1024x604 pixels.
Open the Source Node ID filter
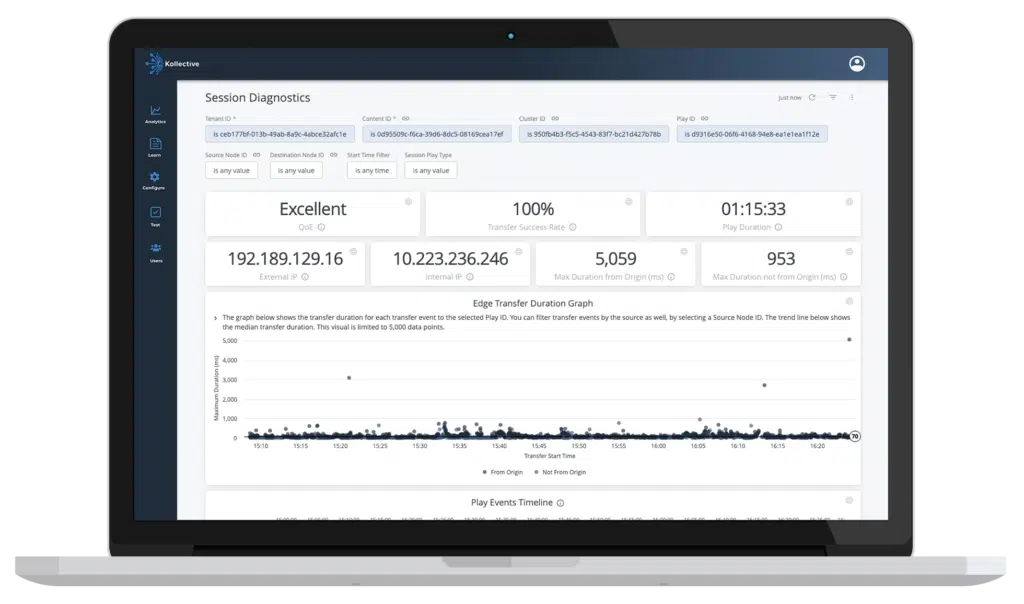(231, 170)
